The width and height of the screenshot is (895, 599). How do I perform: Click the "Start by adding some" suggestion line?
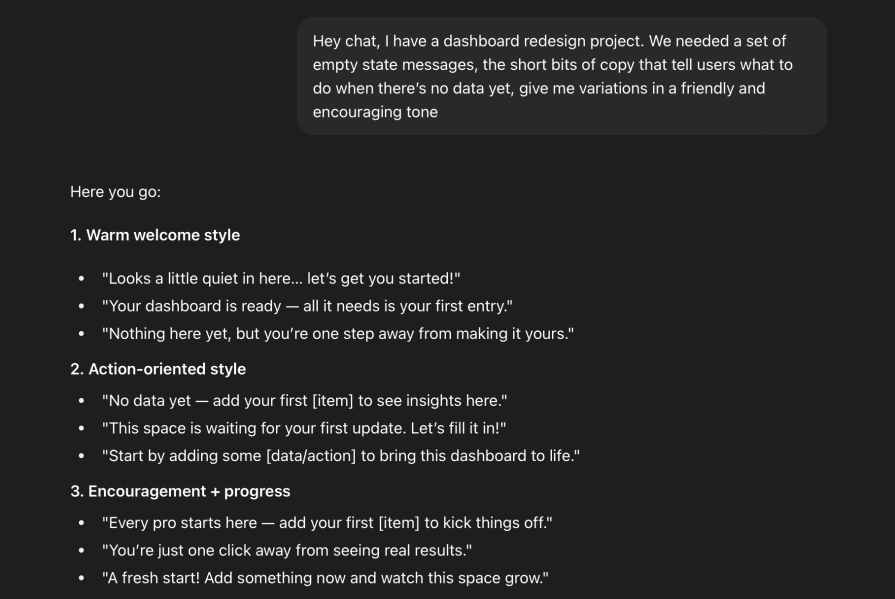pyautogui.click(x=340, y=455)
